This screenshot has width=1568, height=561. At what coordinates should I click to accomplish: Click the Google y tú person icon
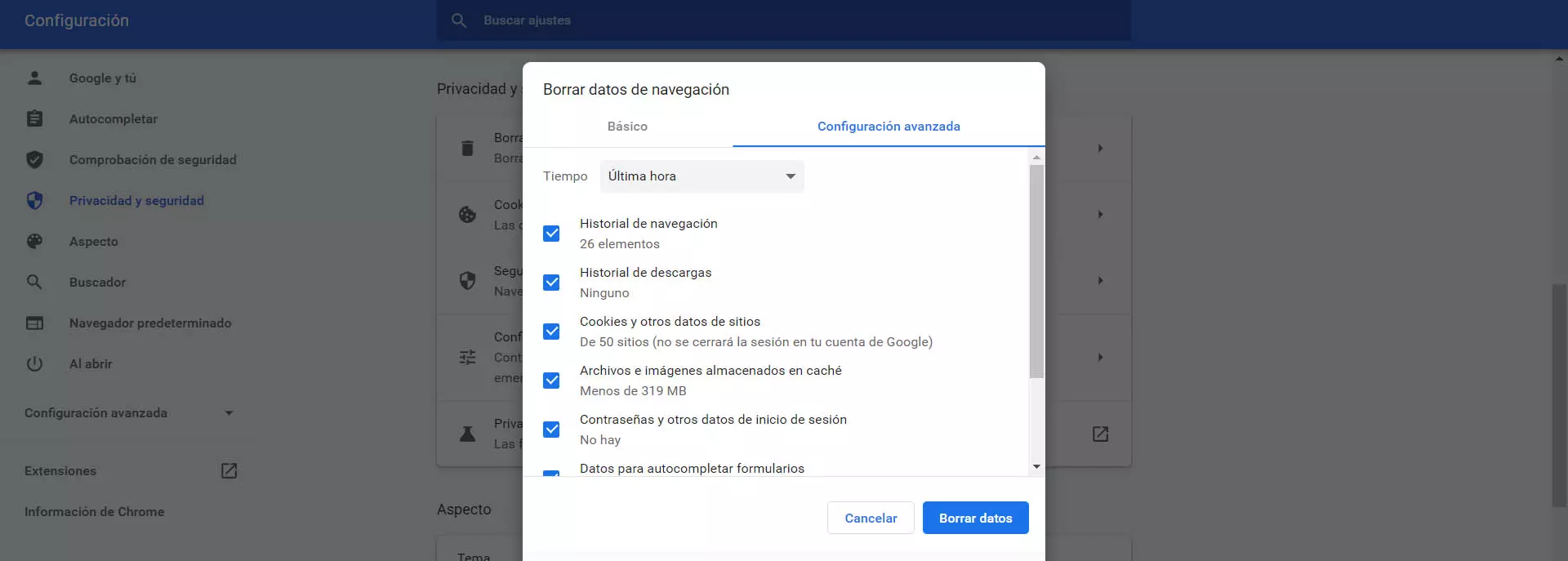click(x=34, y=78)
